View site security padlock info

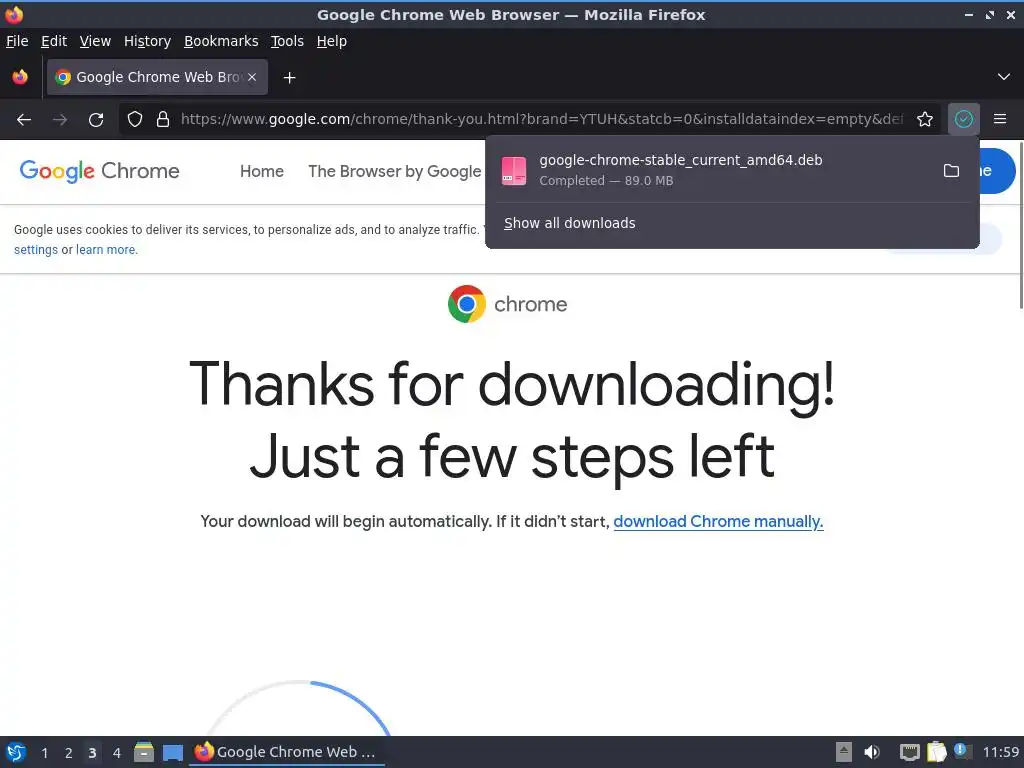(x=163, y=120)
